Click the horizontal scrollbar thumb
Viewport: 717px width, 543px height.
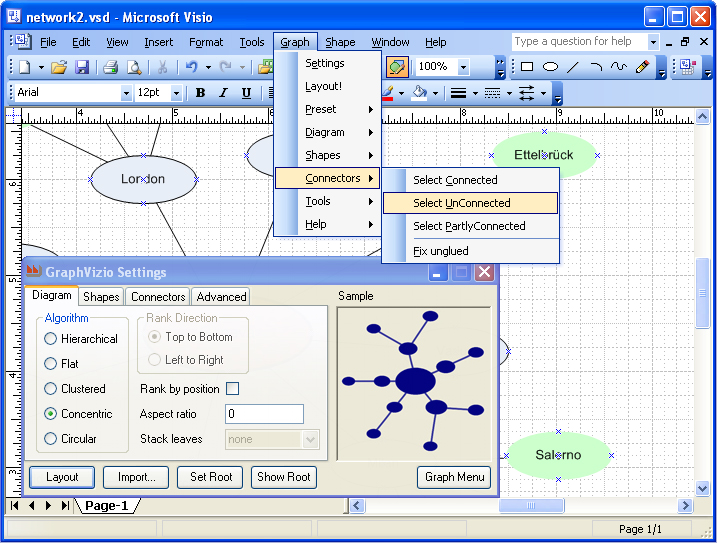point(531,505)
